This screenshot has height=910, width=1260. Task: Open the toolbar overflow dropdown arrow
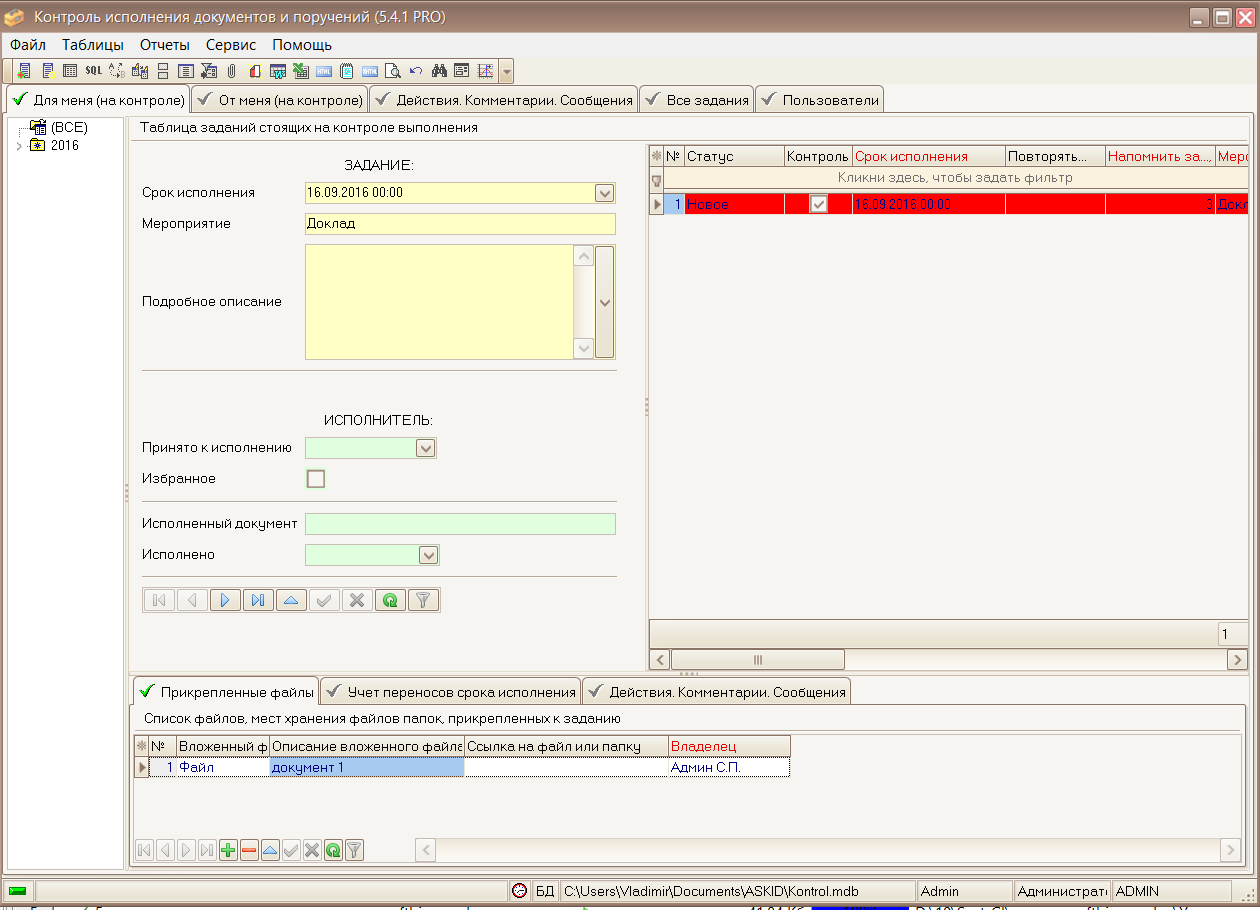coord(507,71)
